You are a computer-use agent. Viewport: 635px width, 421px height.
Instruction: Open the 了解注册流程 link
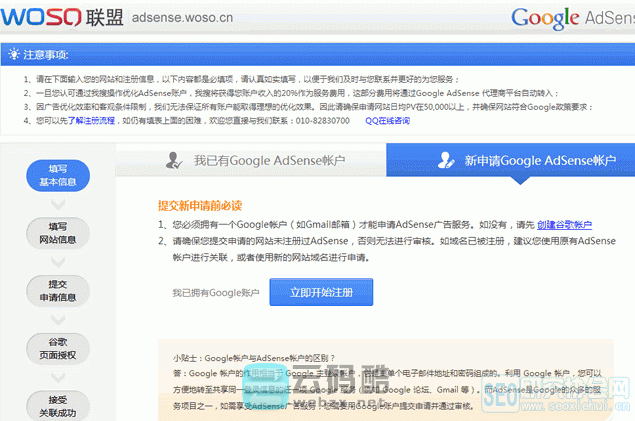(91, 121)
